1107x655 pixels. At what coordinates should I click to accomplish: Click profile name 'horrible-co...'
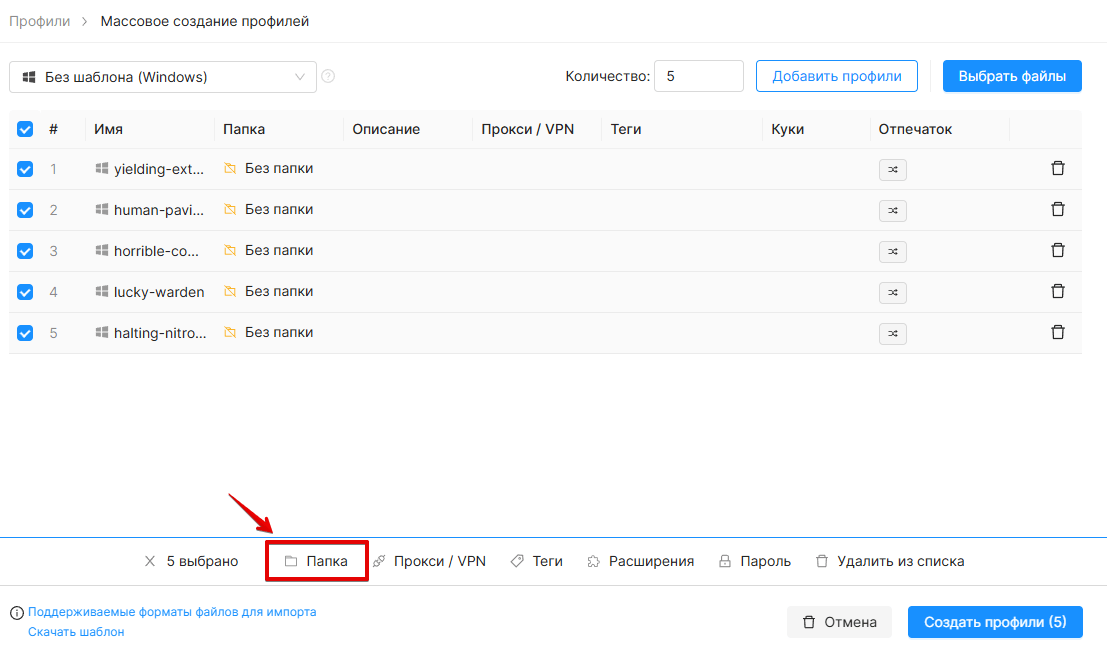(x=156, y=251)
